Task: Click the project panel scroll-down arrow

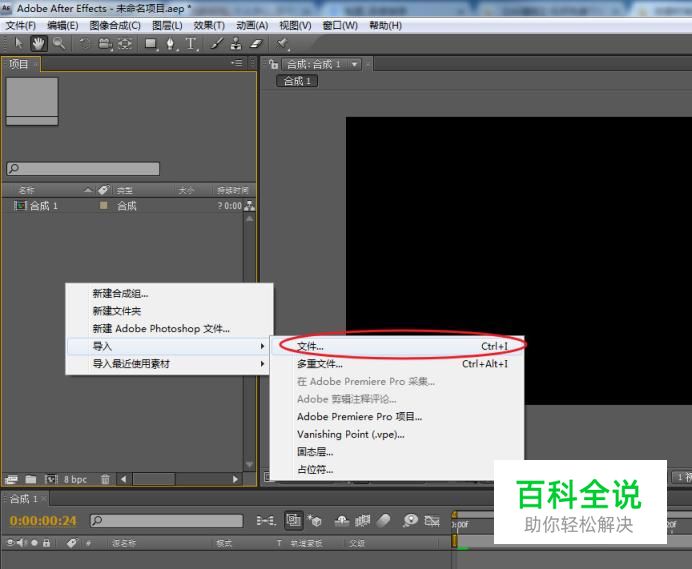Action: (x=249, y=464)
